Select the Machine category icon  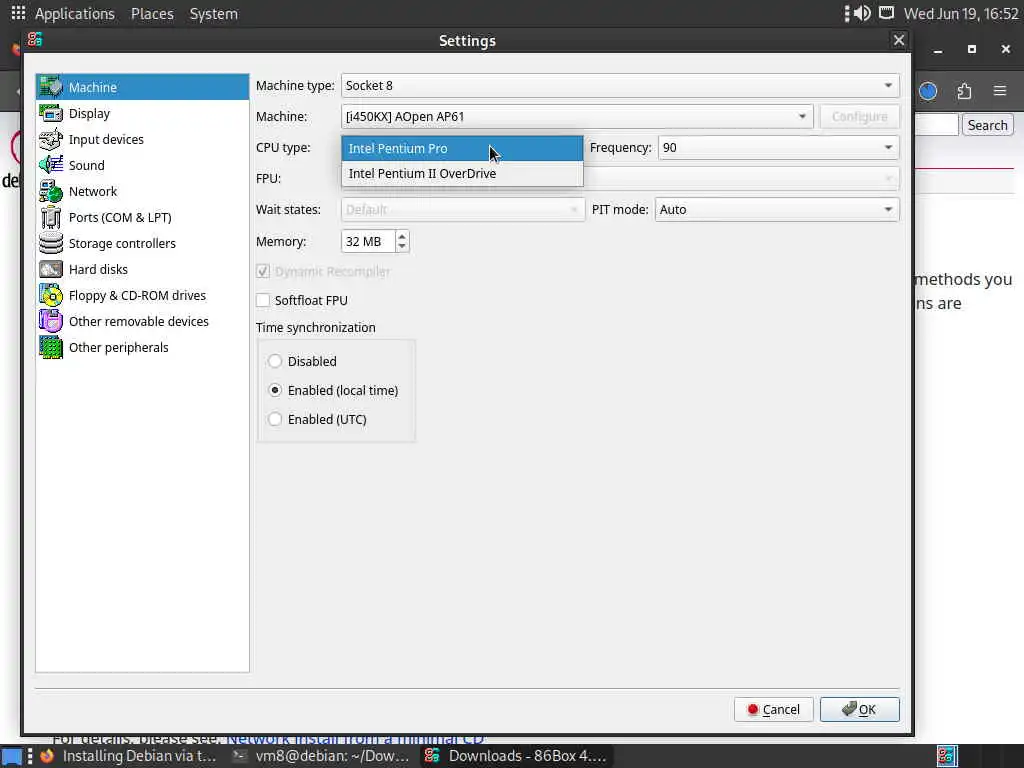coord(50,87)
